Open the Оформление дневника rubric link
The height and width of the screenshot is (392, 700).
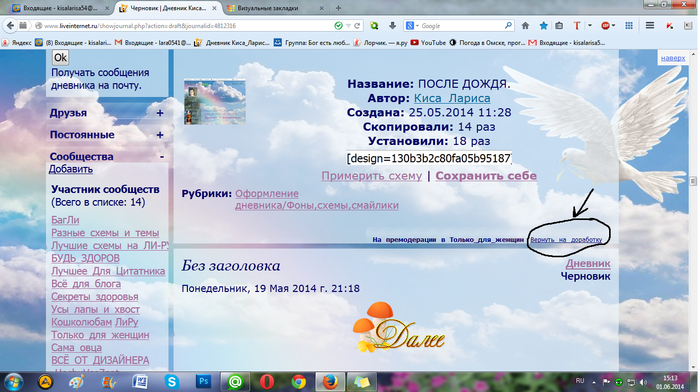point(317,200)
